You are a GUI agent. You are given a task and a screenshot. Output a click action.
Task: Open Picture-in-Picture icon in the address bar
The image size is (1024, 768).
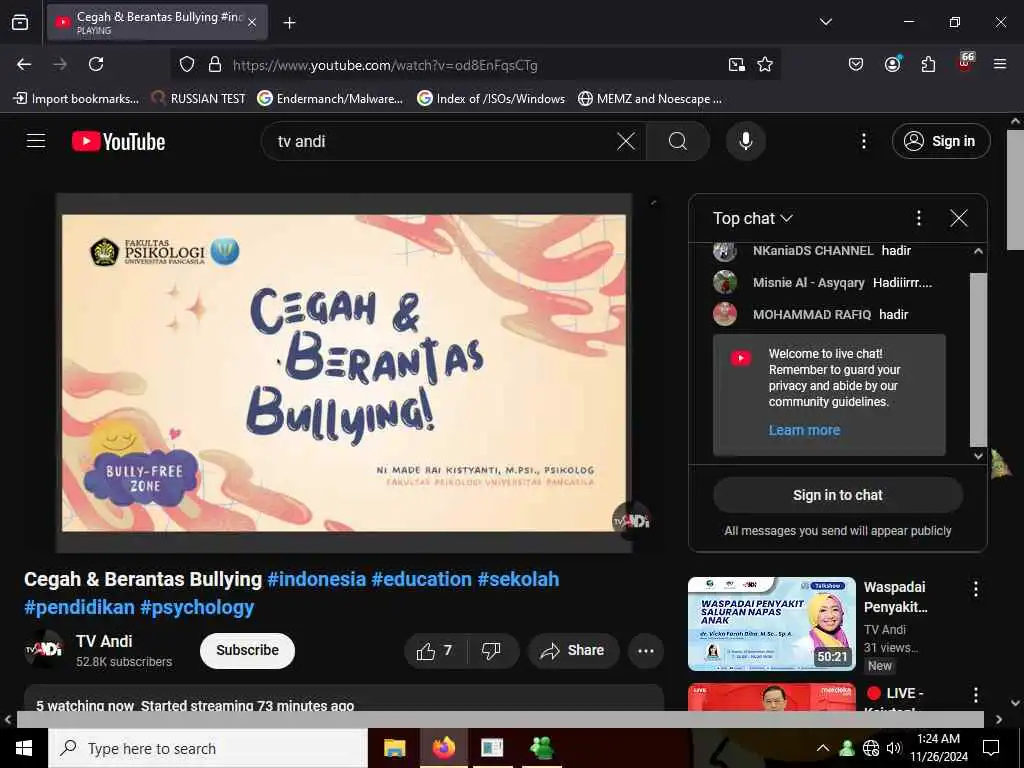(737, 65)
